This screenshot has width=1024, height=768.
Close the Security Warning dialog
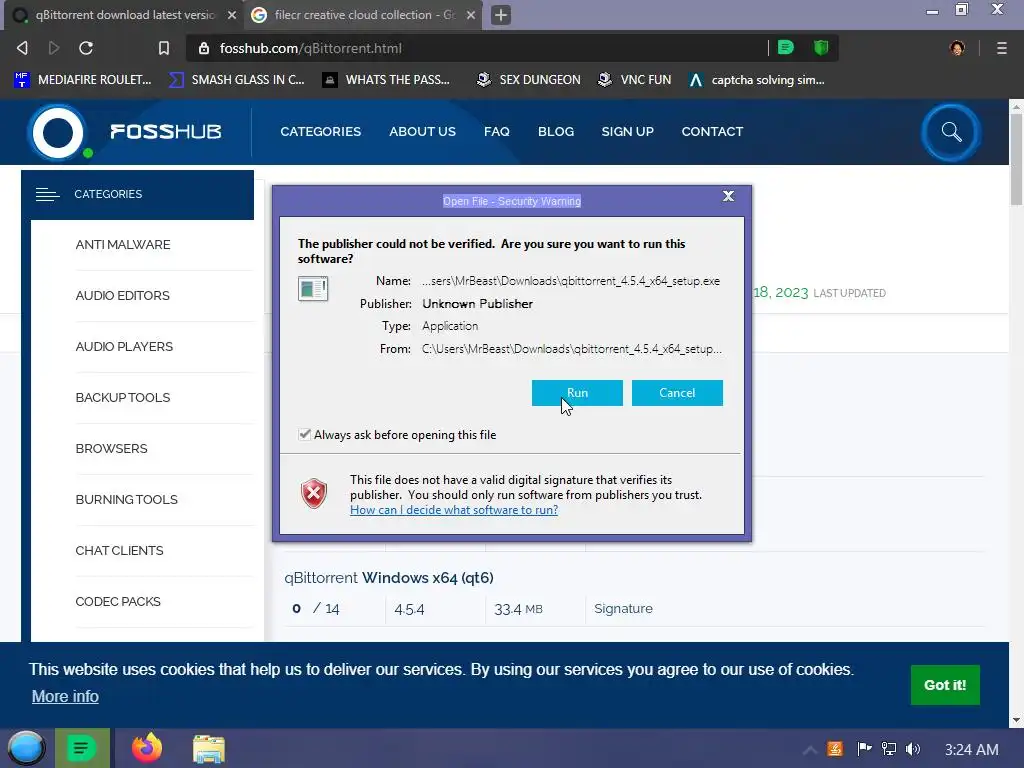728,196
